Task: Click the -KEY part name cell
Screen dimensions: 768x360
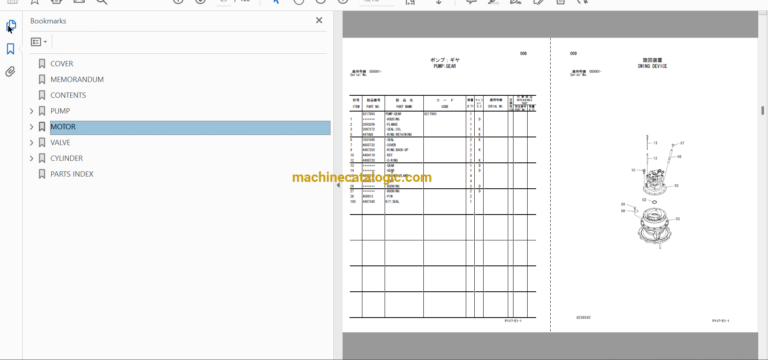Action: (389, 155)
